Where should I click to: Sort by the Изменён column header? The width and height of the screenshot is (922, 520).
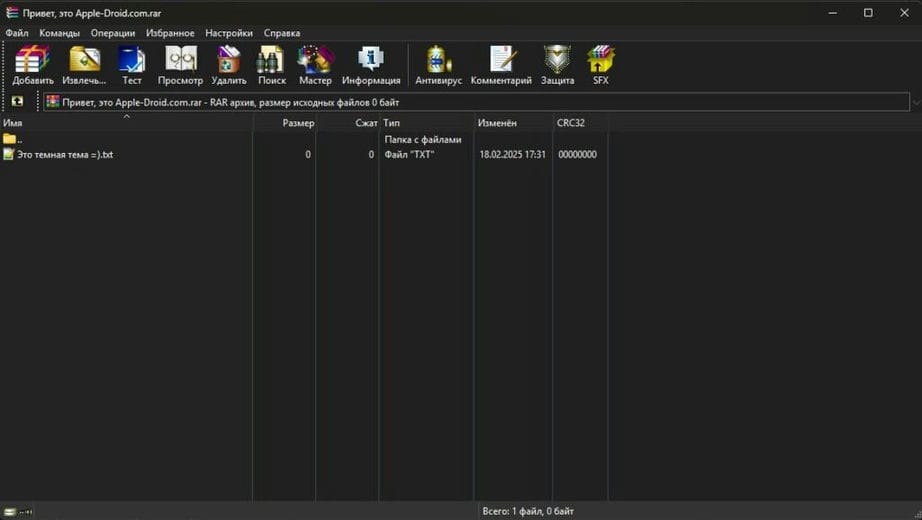[x=513, y=123]
